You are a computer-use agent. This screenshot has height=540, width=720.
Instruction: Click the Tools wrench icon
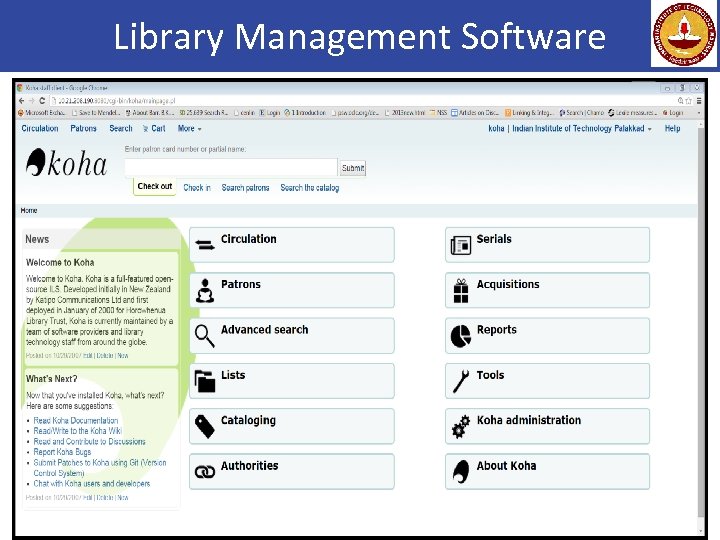tap(461, 381)
